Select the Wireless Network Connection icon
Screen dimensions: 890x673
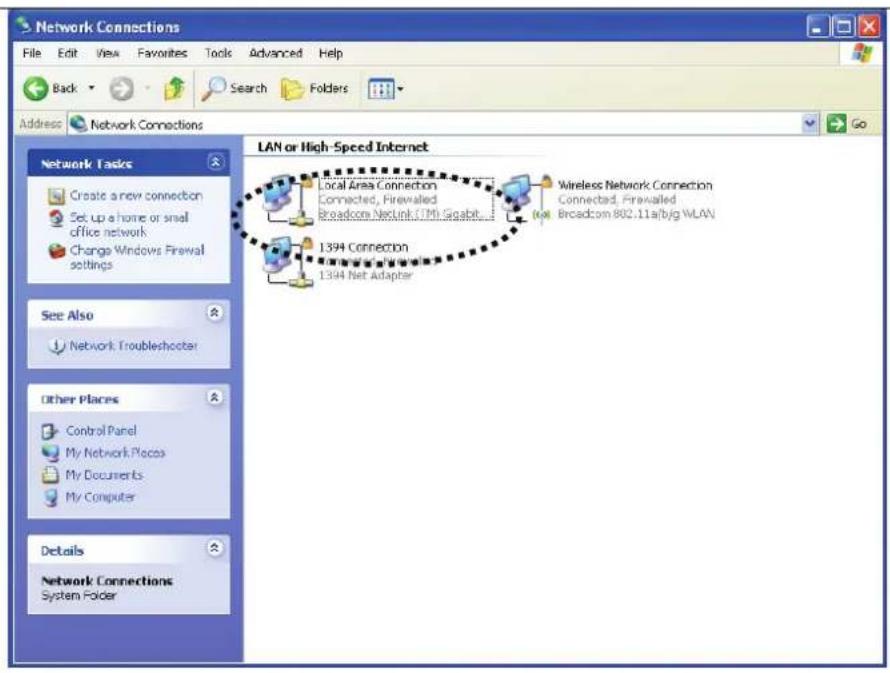pos(527,200)
